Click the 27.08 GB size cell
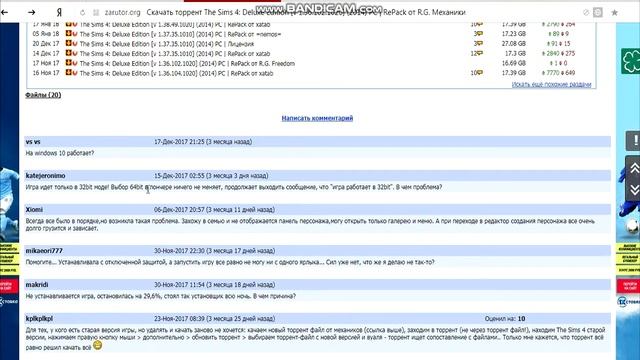The height and width of the screenshot is (360, 640). (x=513, y=44)
